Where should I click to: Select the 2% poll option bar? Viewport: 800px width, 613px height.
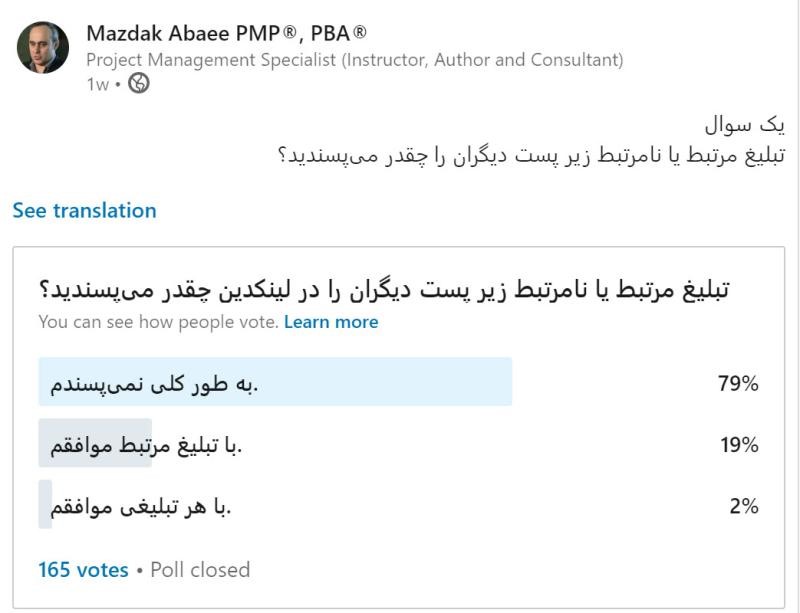pyautogui.click(x=141, y=507)
